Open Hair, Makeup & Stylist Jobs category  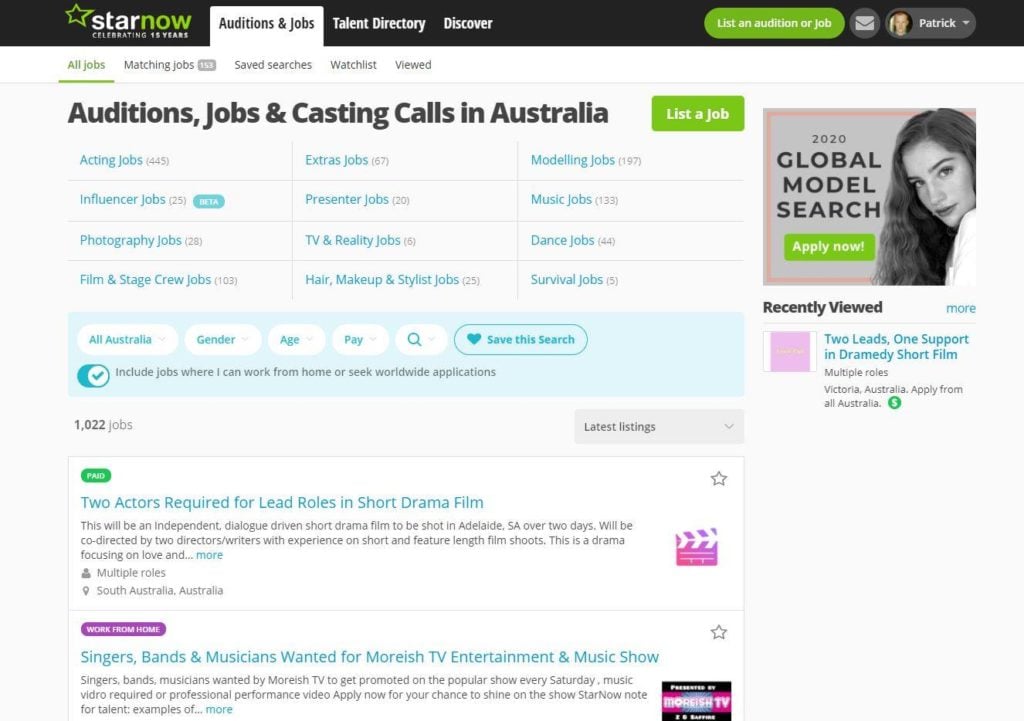(382, 280)
